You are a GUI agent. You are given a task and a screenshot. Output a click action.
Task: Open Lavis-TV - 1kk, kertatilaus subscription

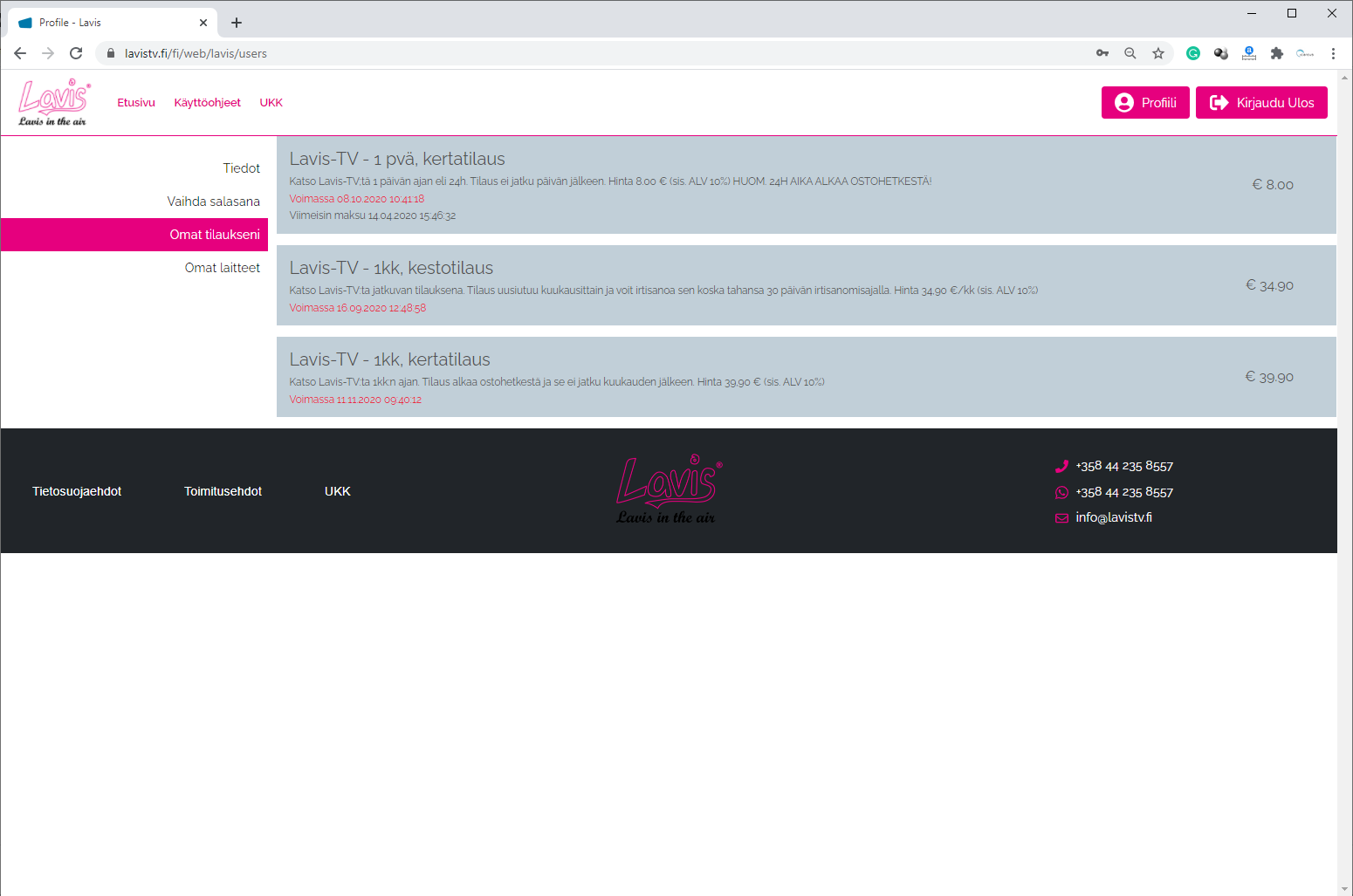tap(806, 377)
